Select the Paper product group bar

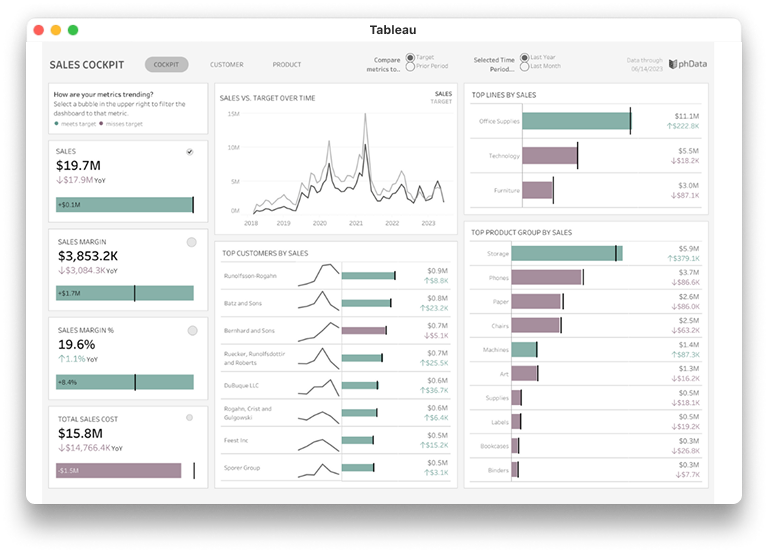point(537,301)
